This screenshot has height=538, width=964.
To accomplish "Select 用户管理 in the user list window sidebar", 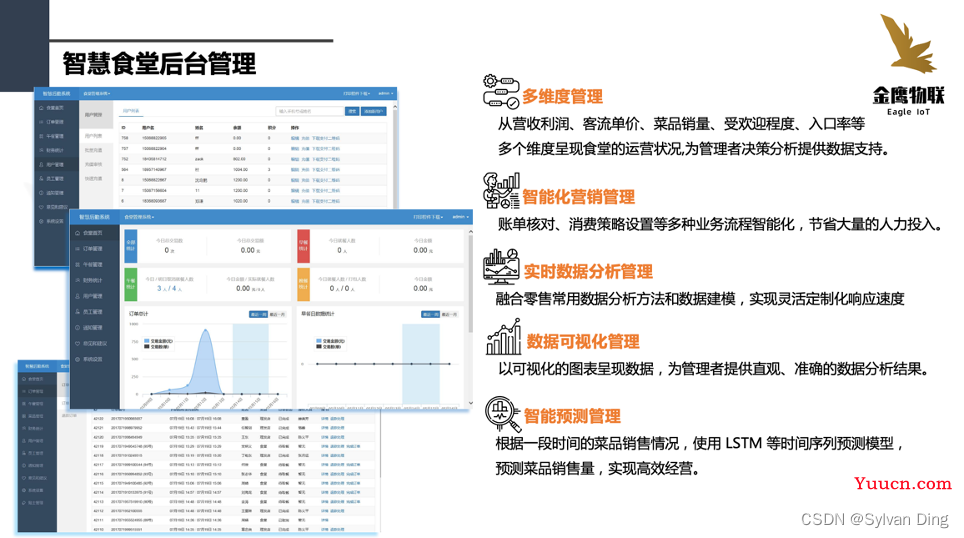I will pos(52,165).
